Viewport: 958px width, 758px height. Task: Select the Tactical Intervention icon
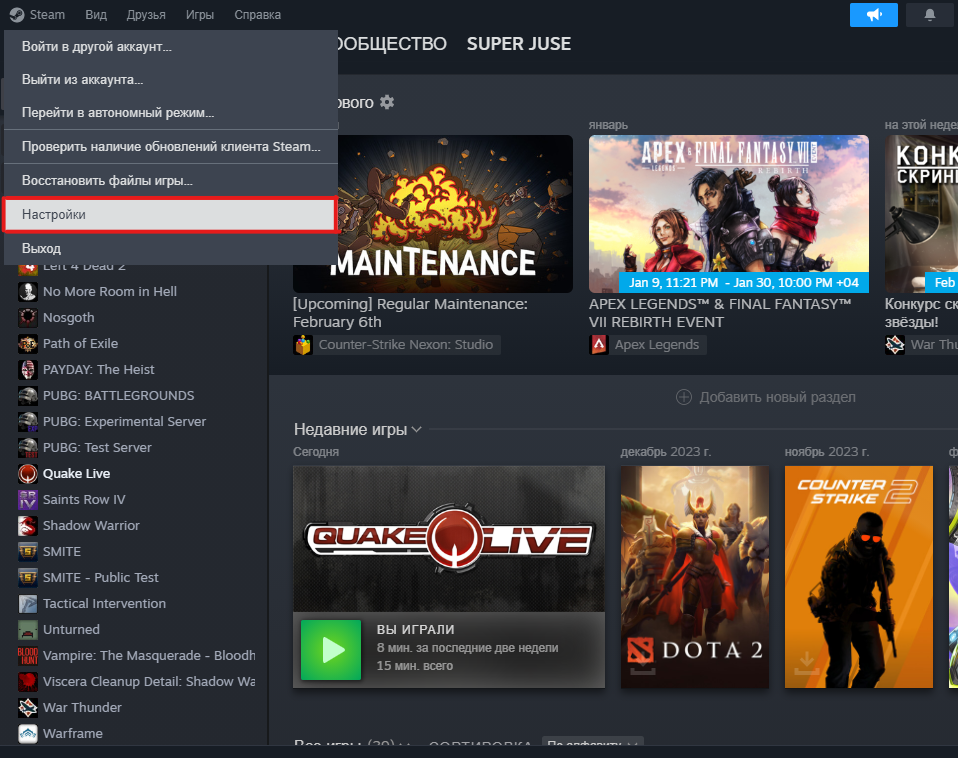coord(27,603)
